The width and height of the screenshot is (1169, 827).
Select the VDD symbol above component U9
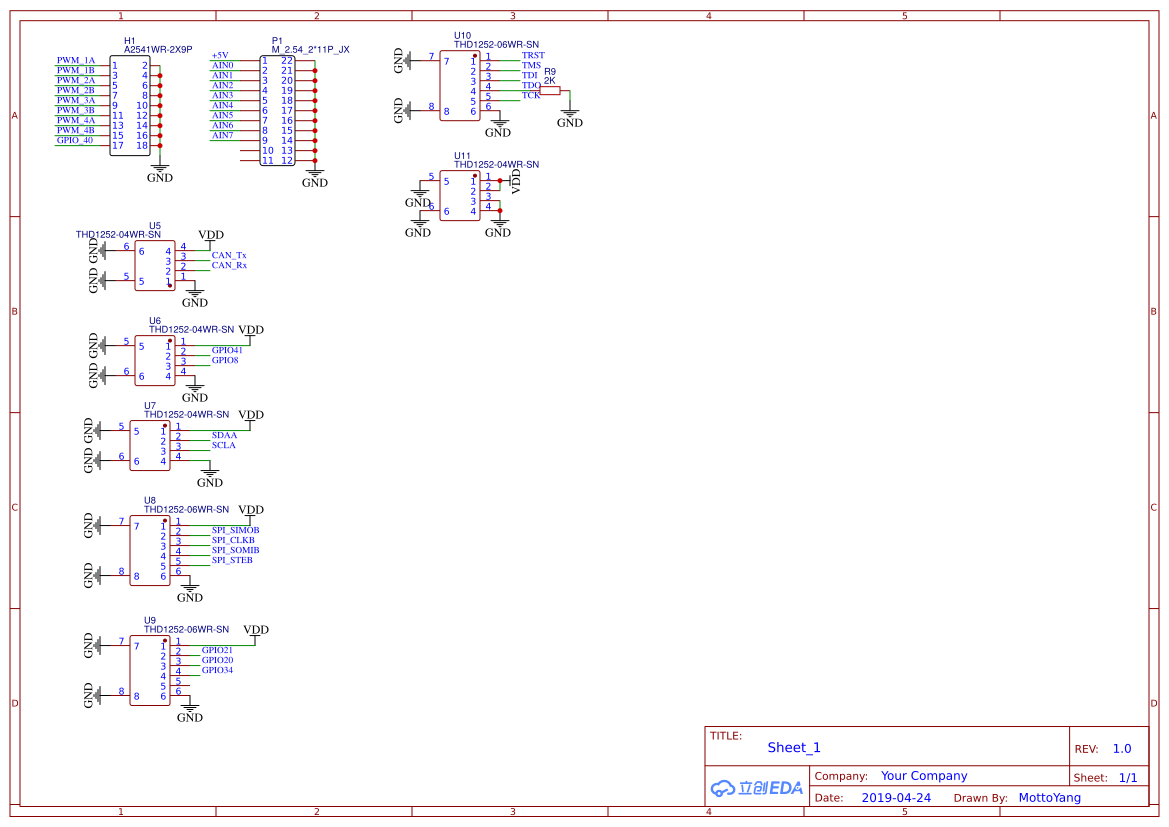coord(257,630)
